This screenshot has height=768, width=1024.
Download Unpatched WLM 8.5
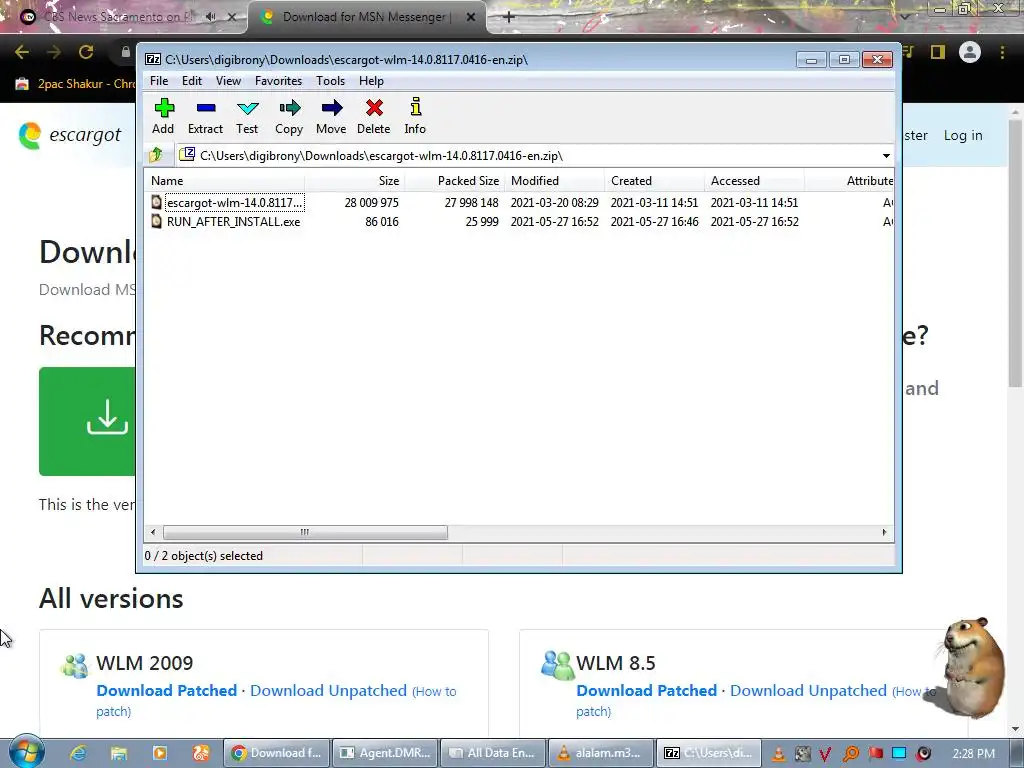click(808, 691)
